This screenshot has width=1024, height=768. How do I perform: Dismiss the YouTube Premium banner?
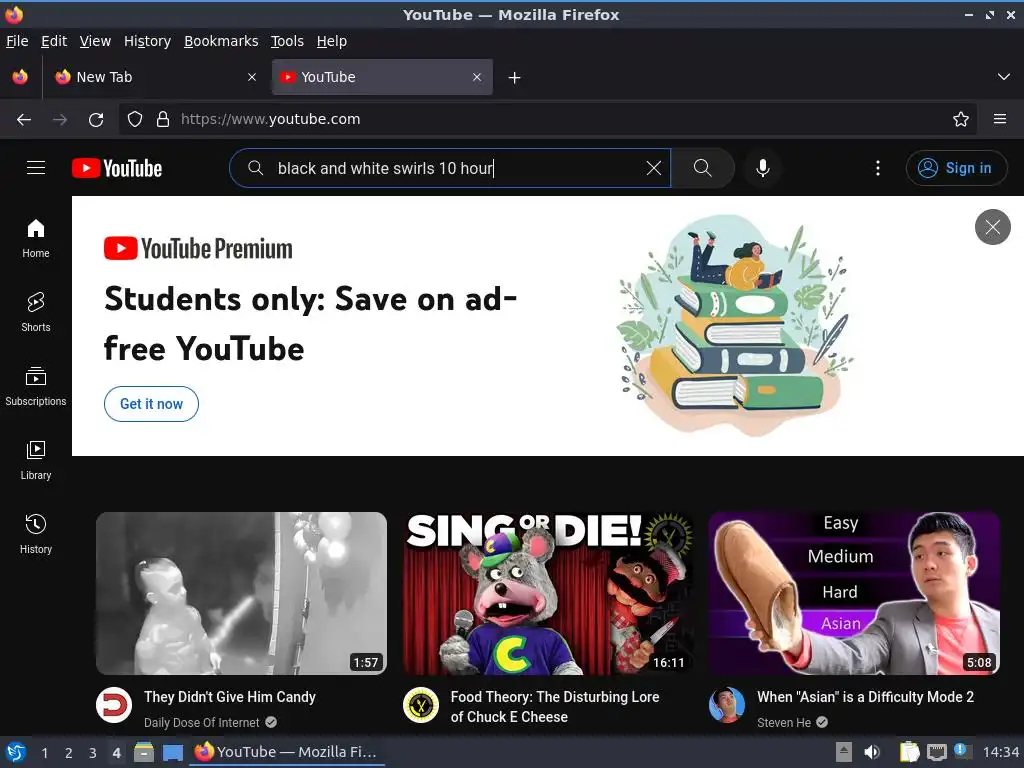[x=993, y=227]
